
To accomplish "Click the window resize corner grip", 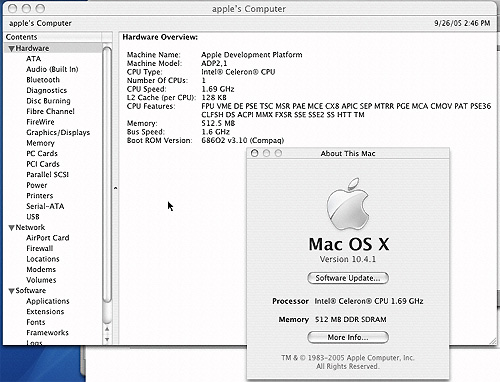I will pos(492,341).
